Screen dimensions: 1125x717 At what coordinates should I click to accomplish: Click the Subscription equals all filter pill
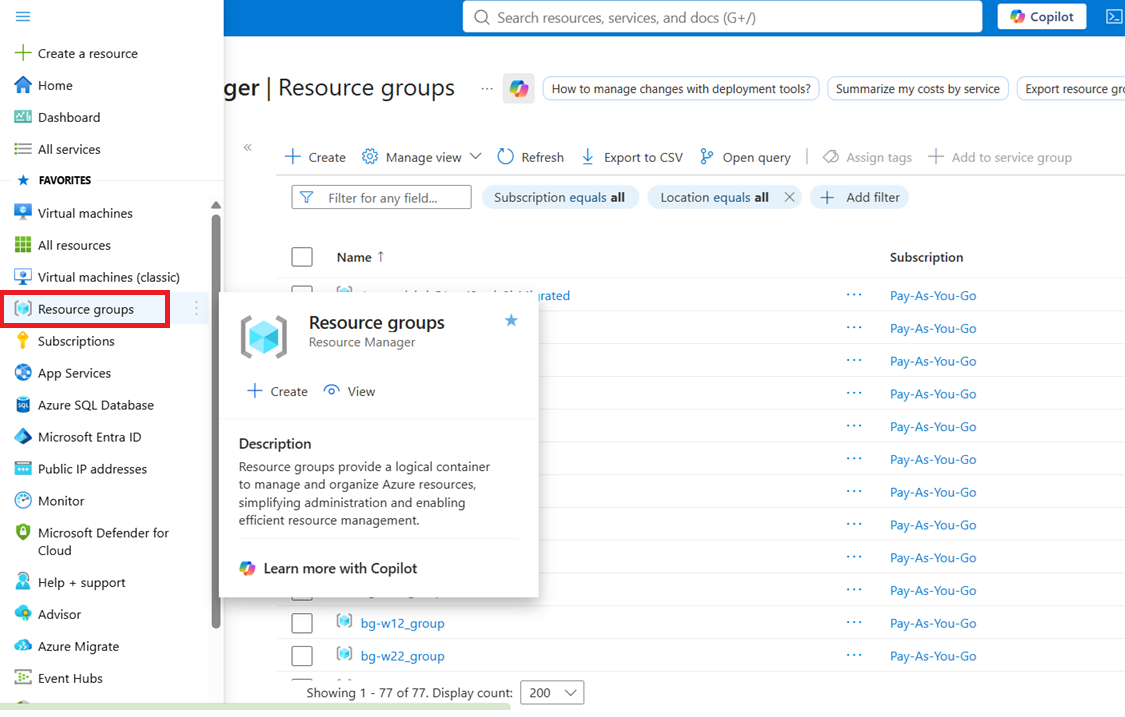(x=560, y=197)
